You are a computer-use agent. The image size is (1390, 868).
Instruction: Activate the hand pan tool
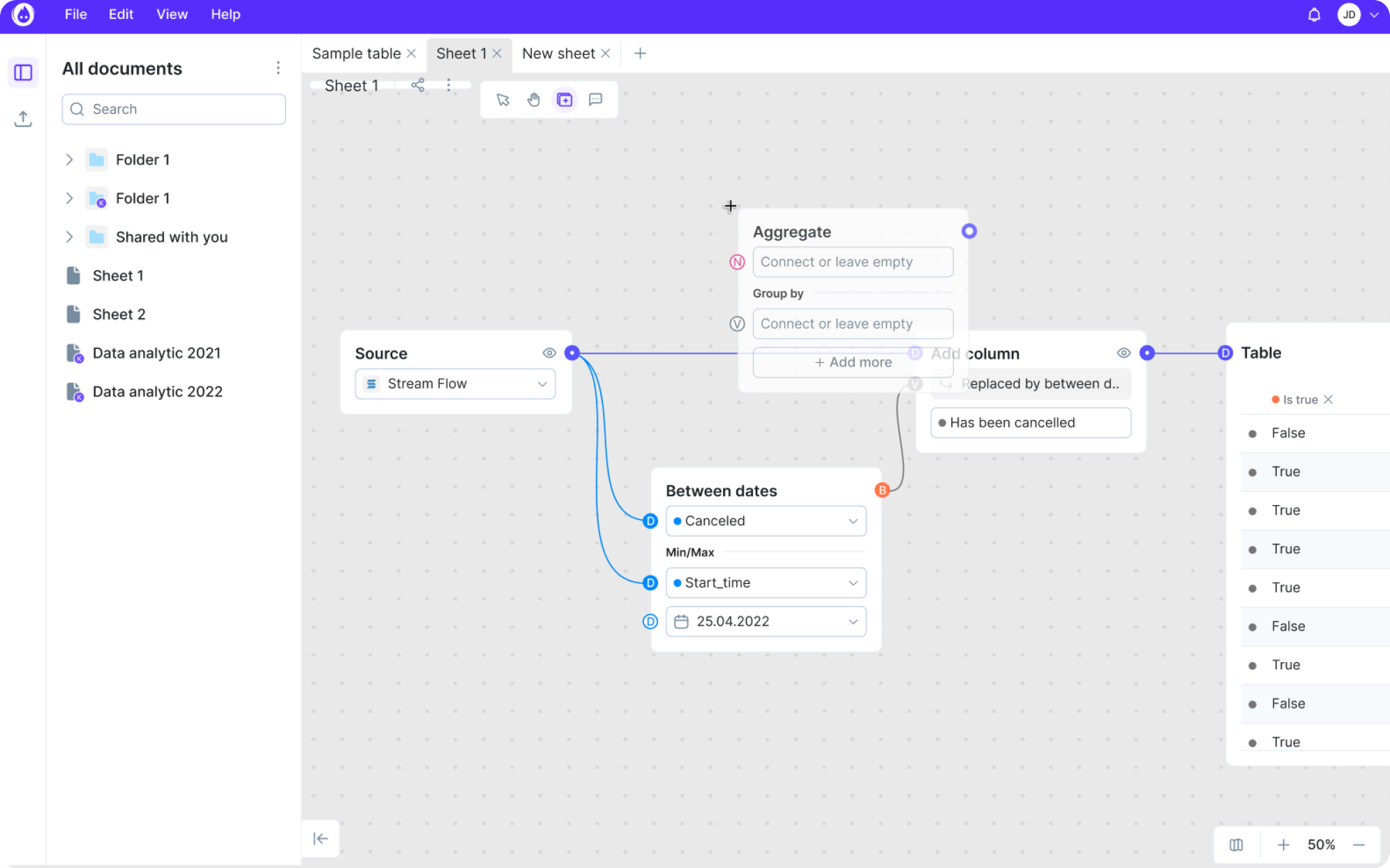point(534,100)
